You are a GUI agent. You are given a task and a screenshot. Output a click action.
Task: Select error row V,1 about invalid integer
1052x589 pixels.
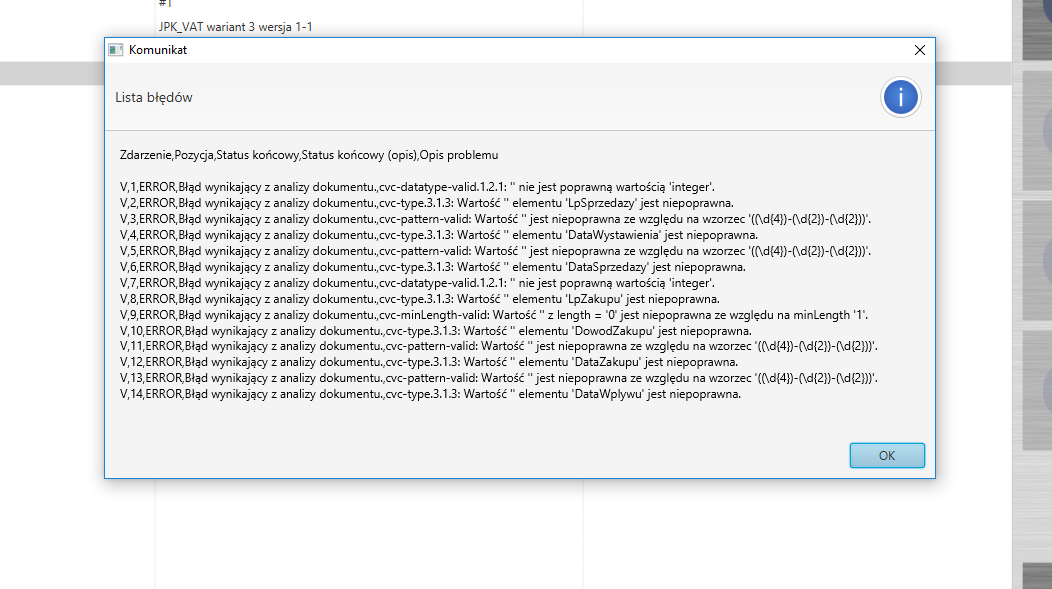pos(416,187)
